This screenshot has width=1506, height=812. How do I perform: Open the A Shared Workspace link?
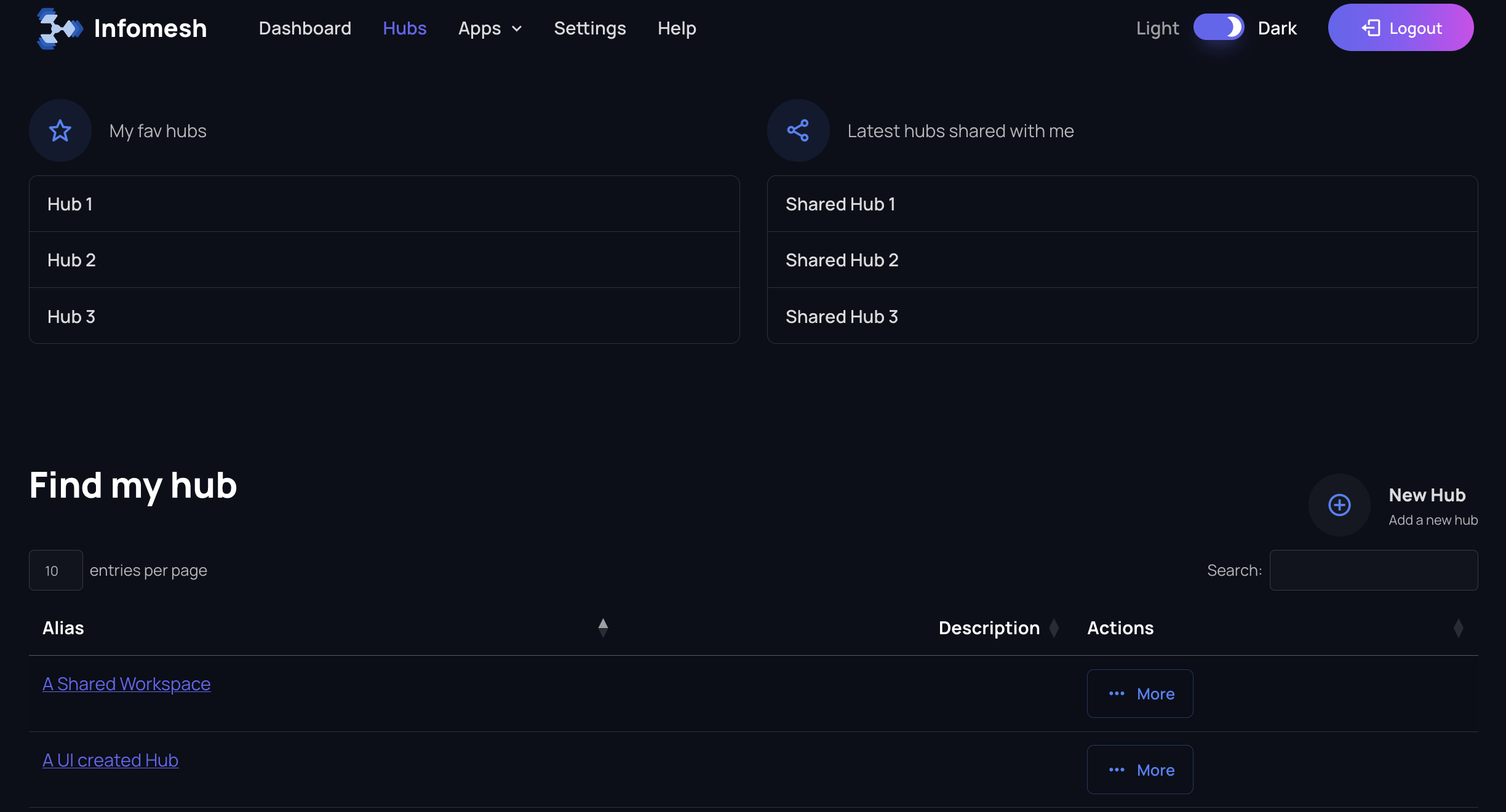click(x=126, y=684)
